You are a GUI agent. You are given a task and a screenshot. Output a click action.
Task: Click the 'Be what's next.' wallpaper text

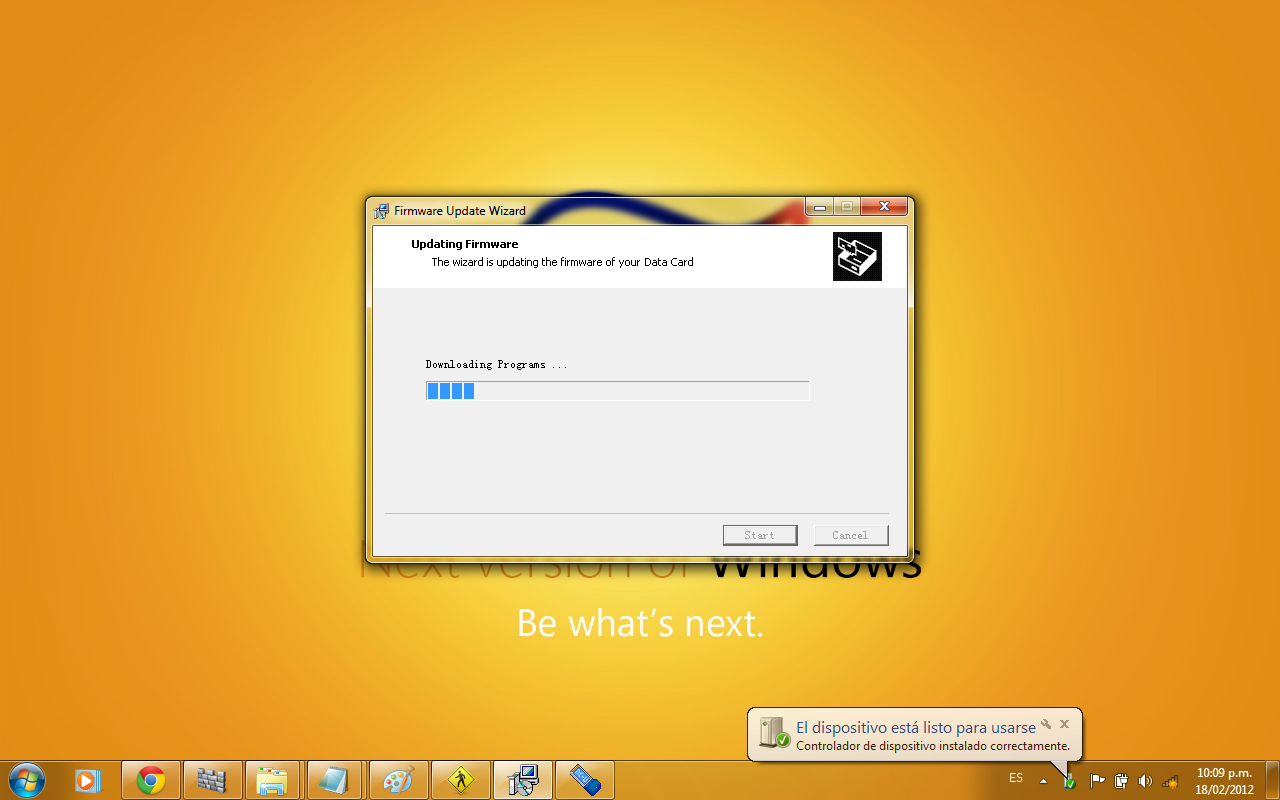[x=640, y=624]
